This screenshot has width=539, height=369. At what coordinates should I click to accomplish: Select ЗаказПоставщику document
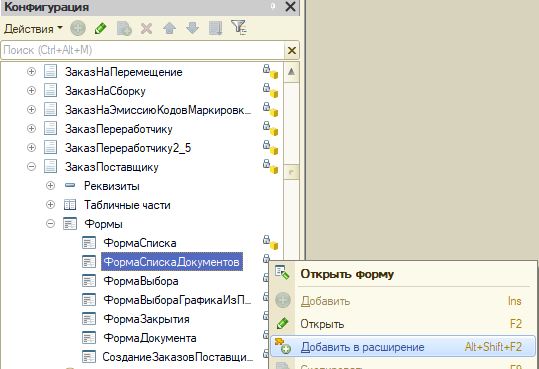(112, 167)
